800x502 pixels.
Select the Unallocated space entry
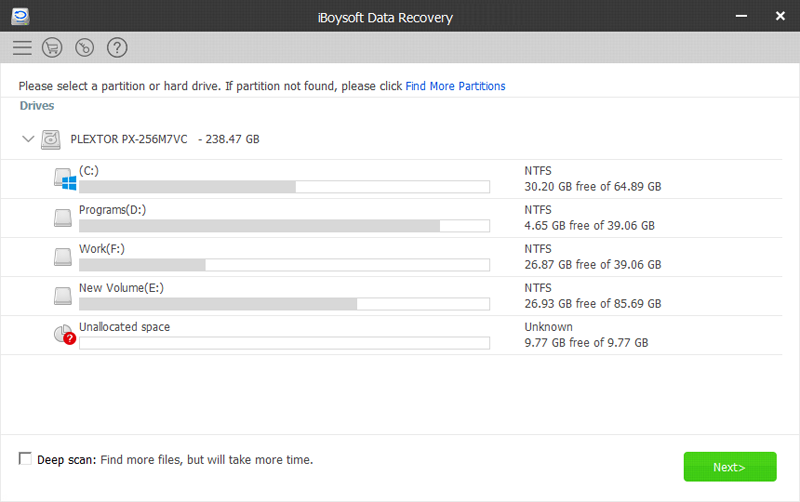coord(124,327)
